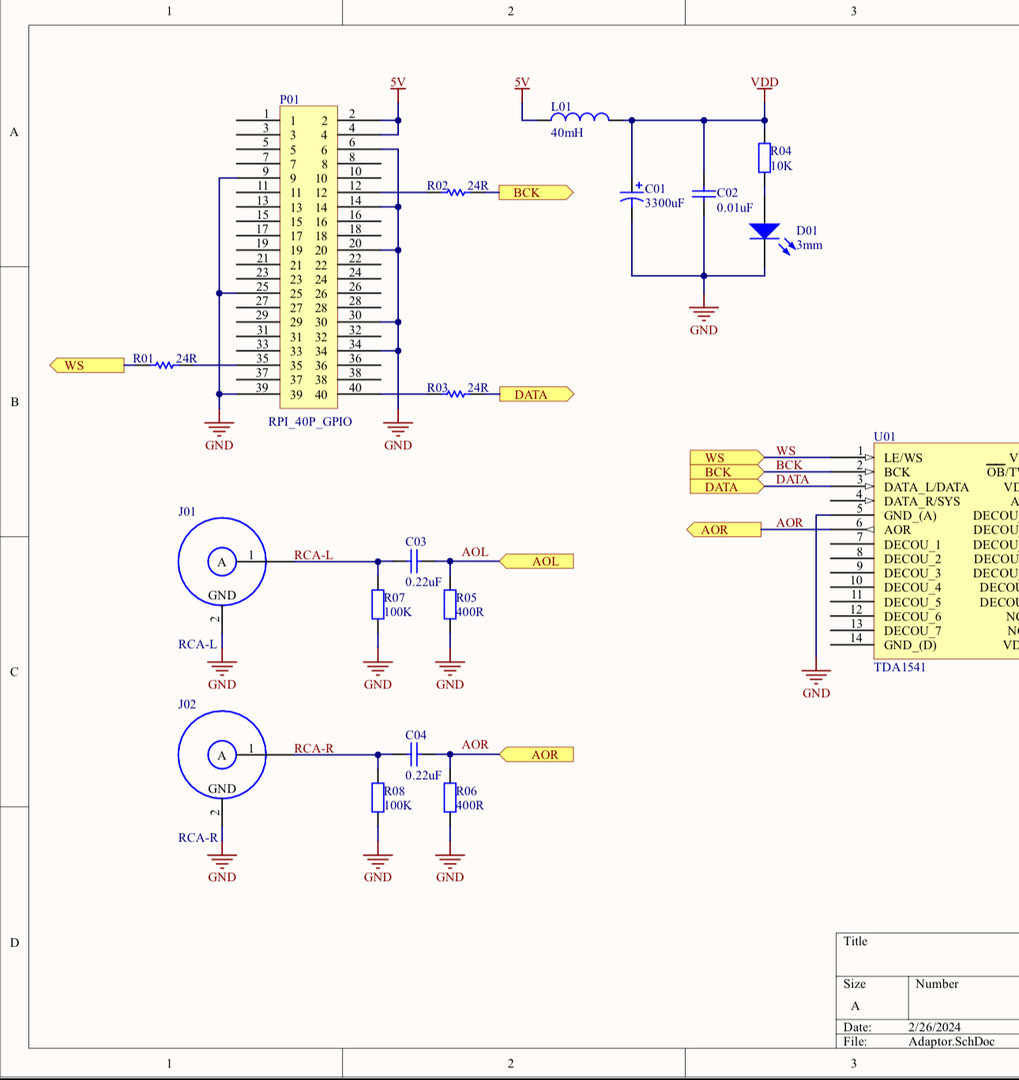Click the DATA port connected to R03
1019x1080 pixels.
click(535, 394)
